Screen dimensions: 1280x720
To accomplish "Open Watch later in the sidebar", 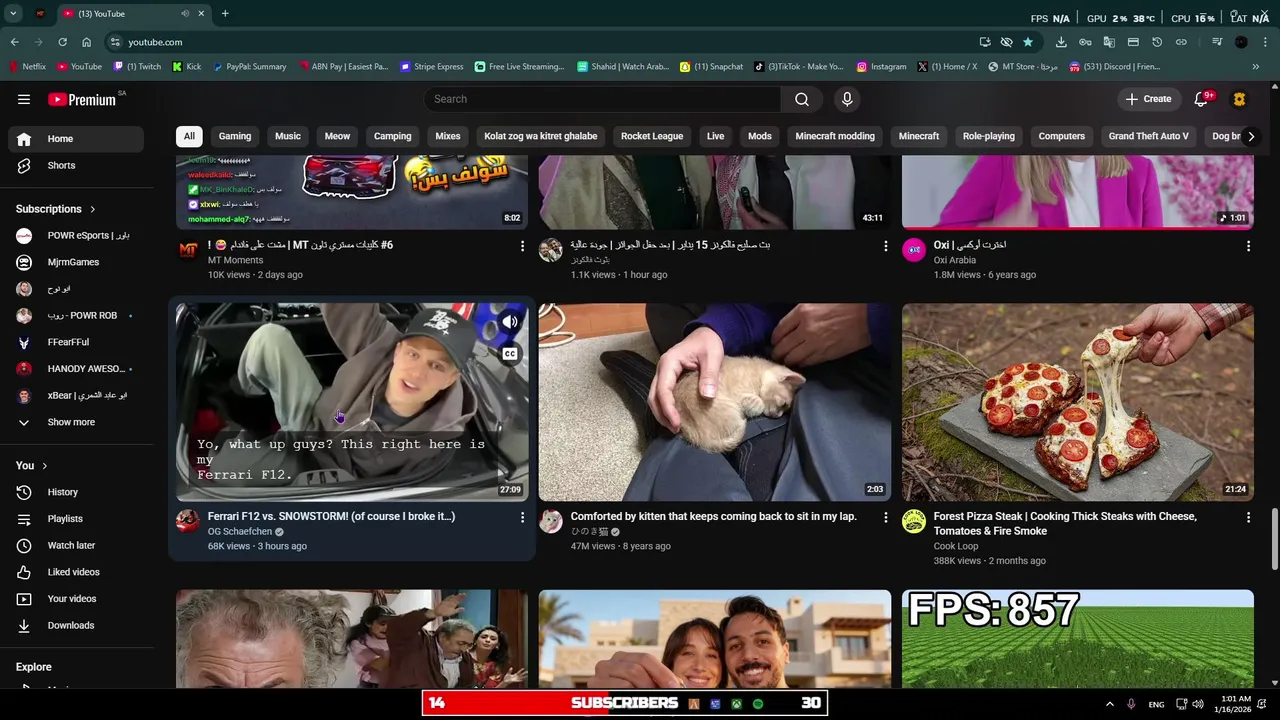I will click(76, 545).
